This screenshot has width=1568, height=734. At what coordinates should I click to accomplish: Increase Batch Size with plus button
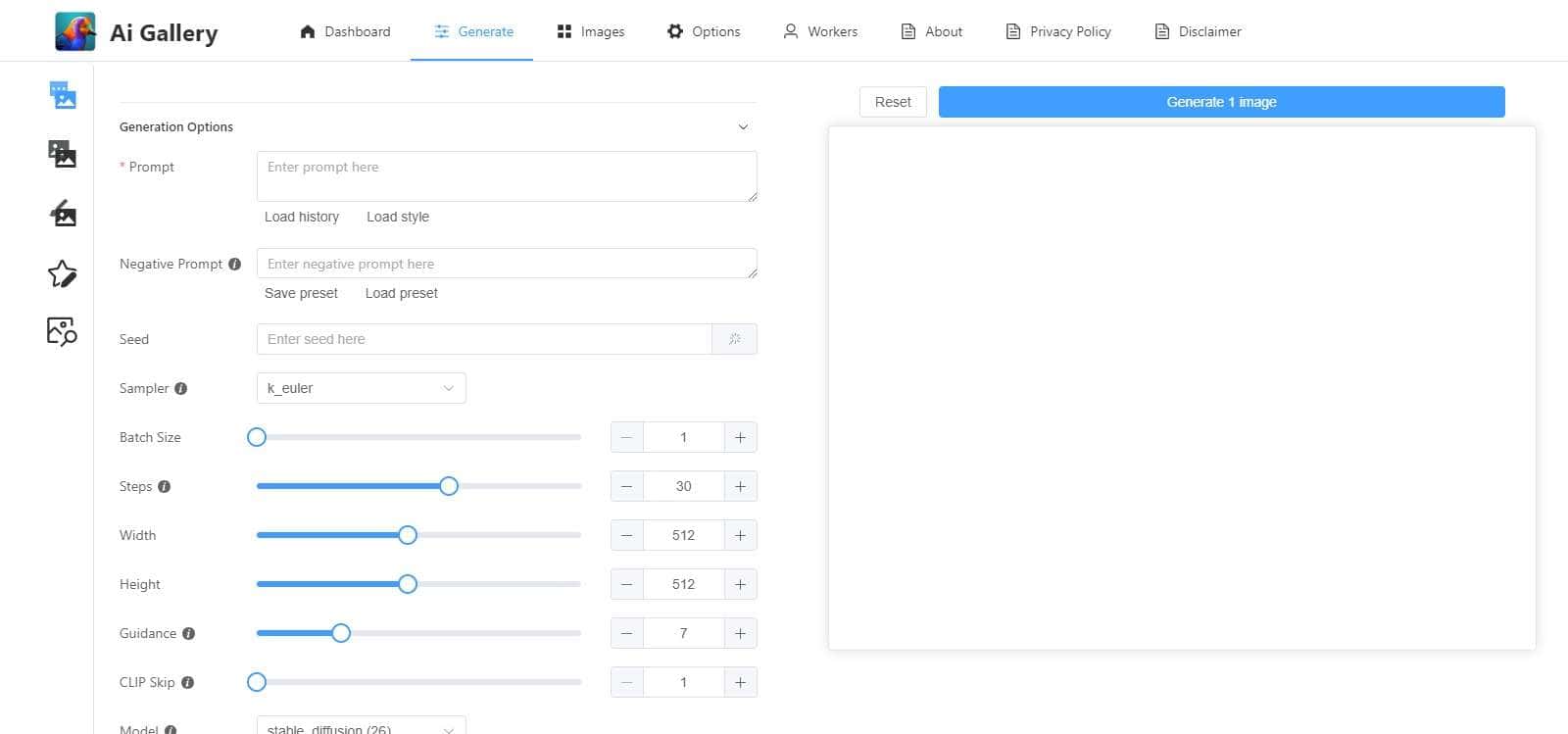point(740,437)
